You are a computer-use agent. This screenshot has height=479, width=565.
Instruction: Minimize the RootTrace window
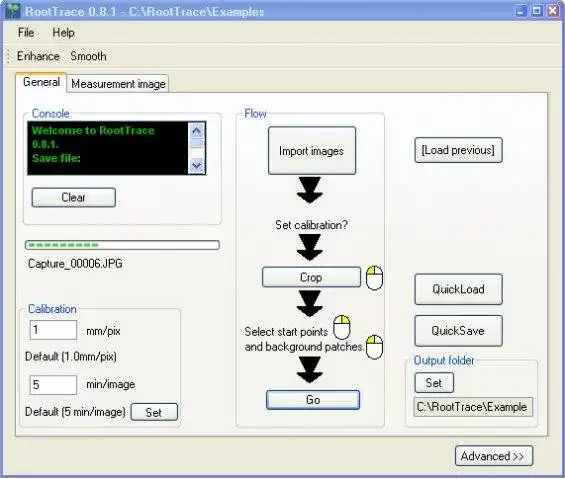[x=521, y=10]
